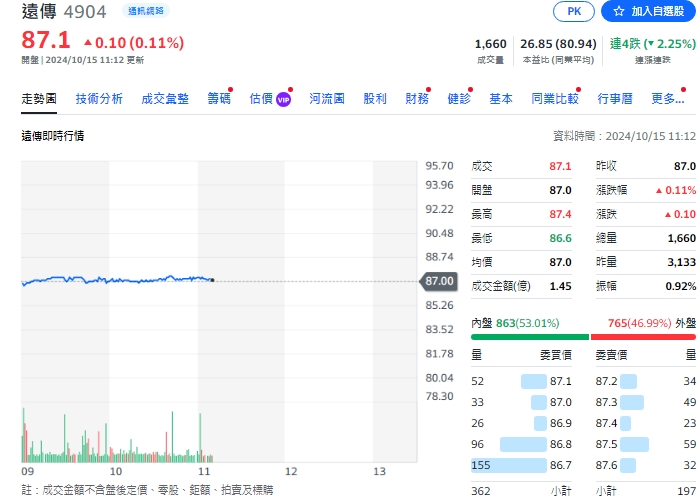Click the green 內盤 ratio bar

click(530, 337)
